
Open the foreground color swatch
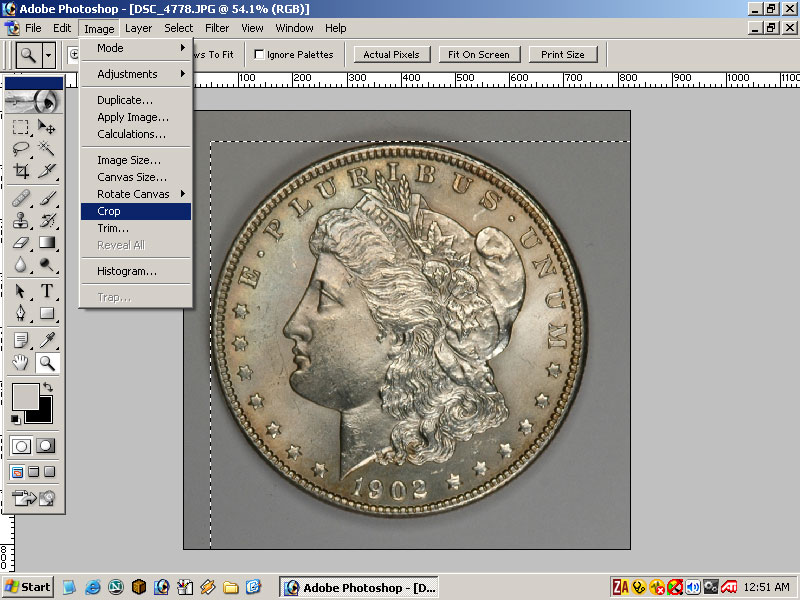(24, 396)
